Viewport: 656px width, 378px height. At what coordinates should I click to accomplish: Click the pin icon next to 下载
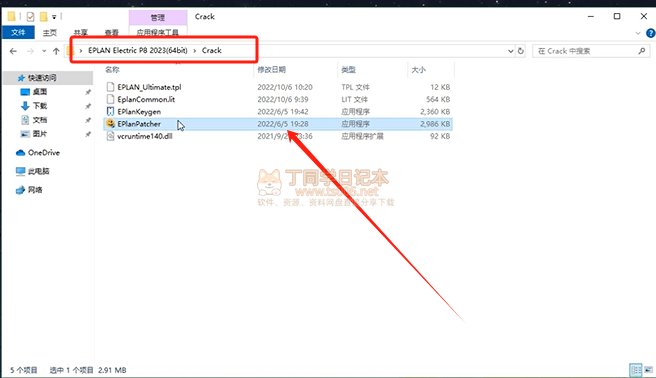(88, 106)
